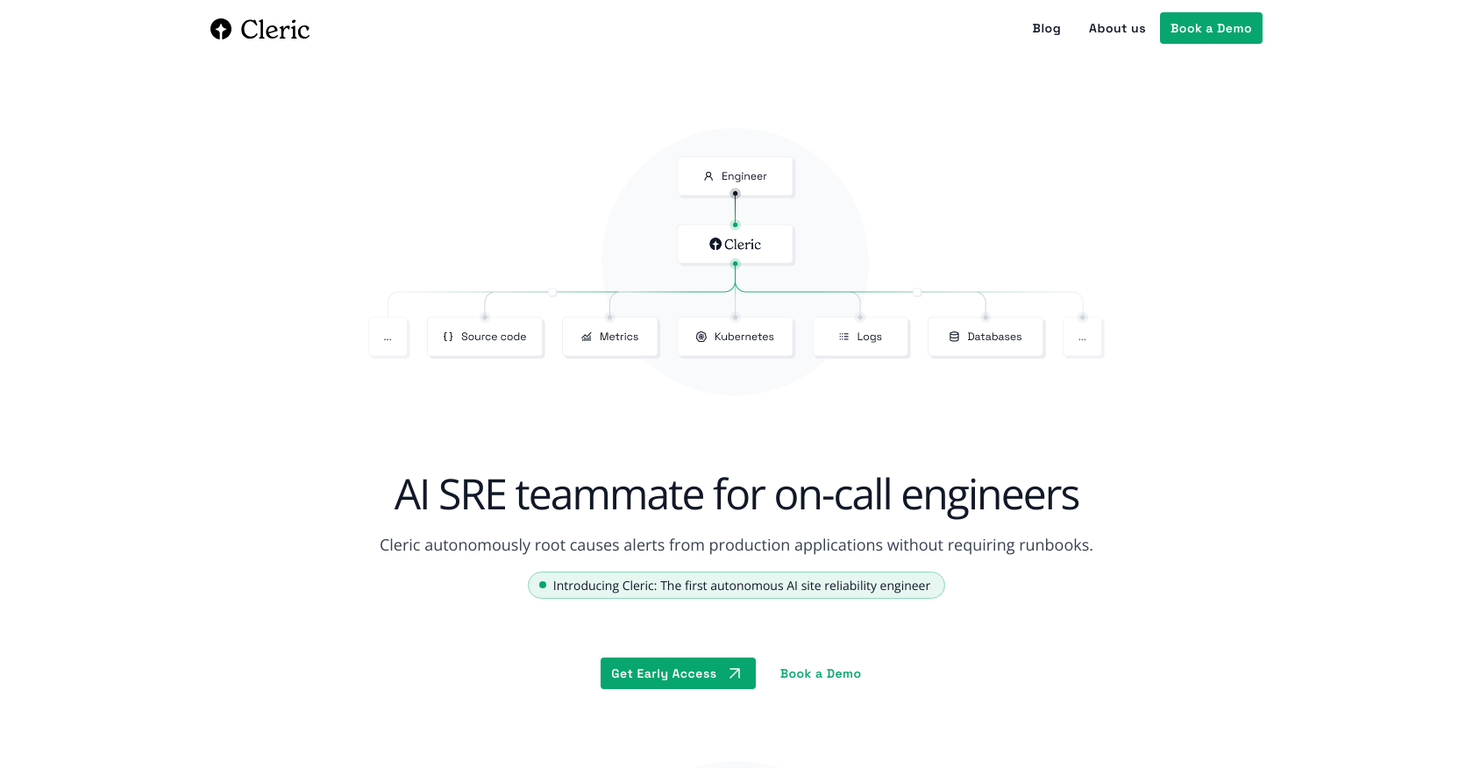Select the Engineer node in the diagram

pos(735,176)
